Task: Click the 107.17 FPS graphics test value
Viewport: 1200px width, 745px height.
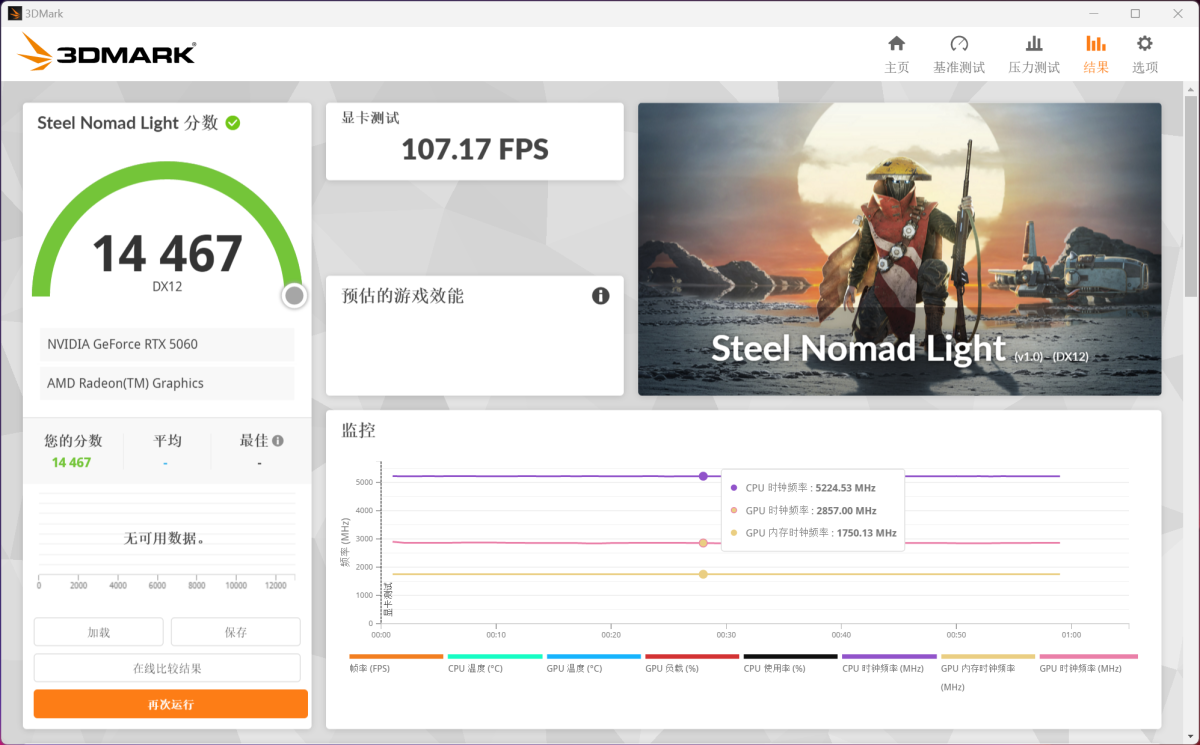Action: pyautogui.click(x=475, y=150)
